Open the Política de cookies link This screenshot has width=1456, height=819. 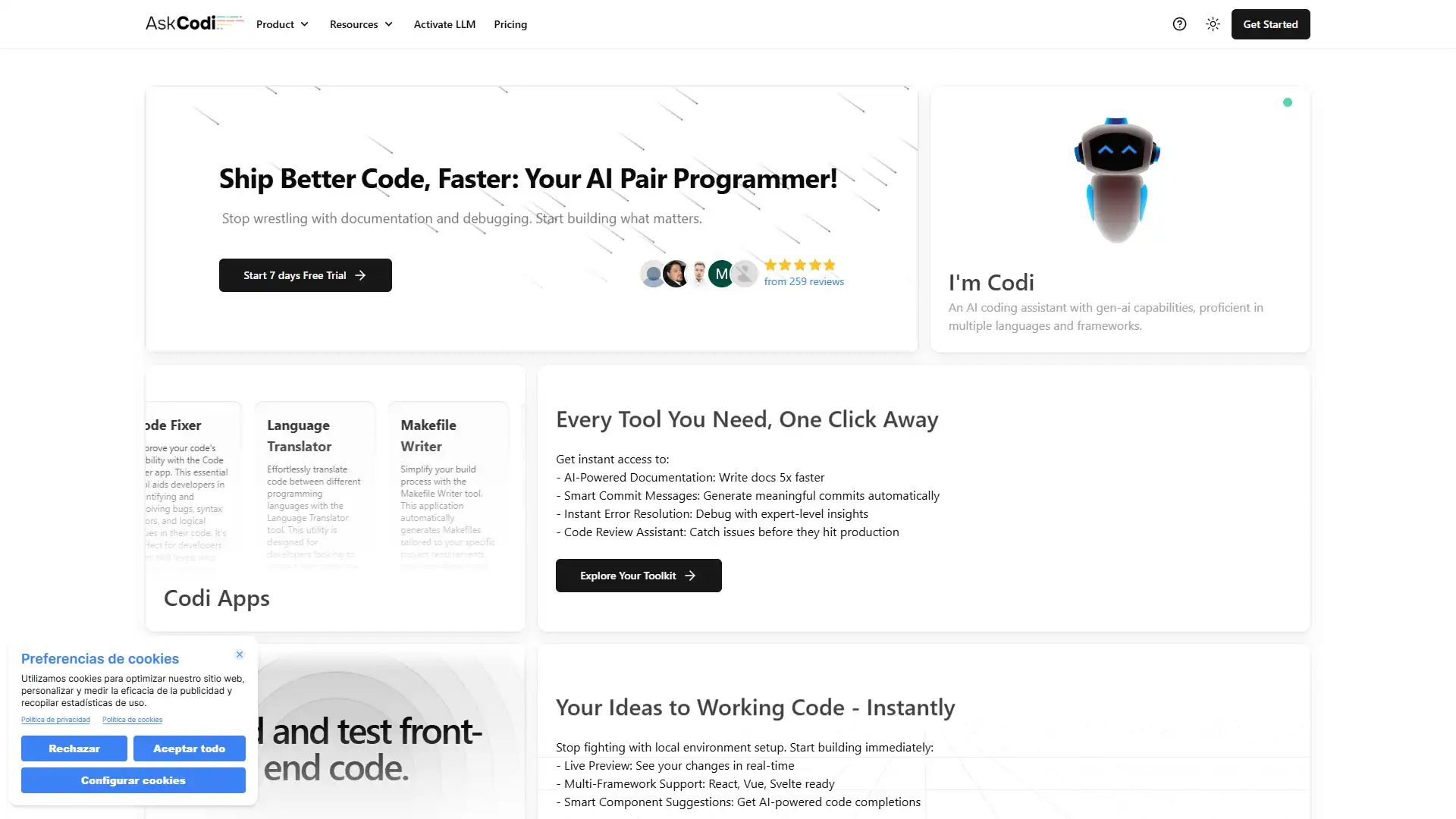coord(133,720)
